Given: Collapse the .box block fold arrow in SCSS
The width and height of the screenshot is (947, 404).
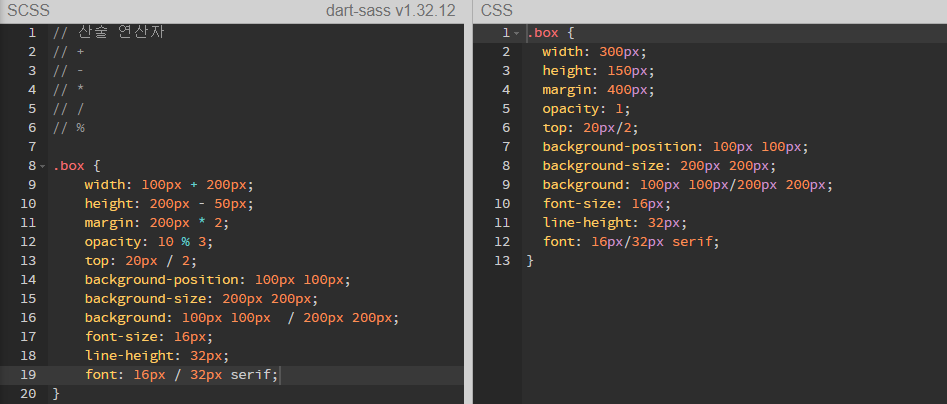Looking at the screenshot, I should tap(42, 165).
